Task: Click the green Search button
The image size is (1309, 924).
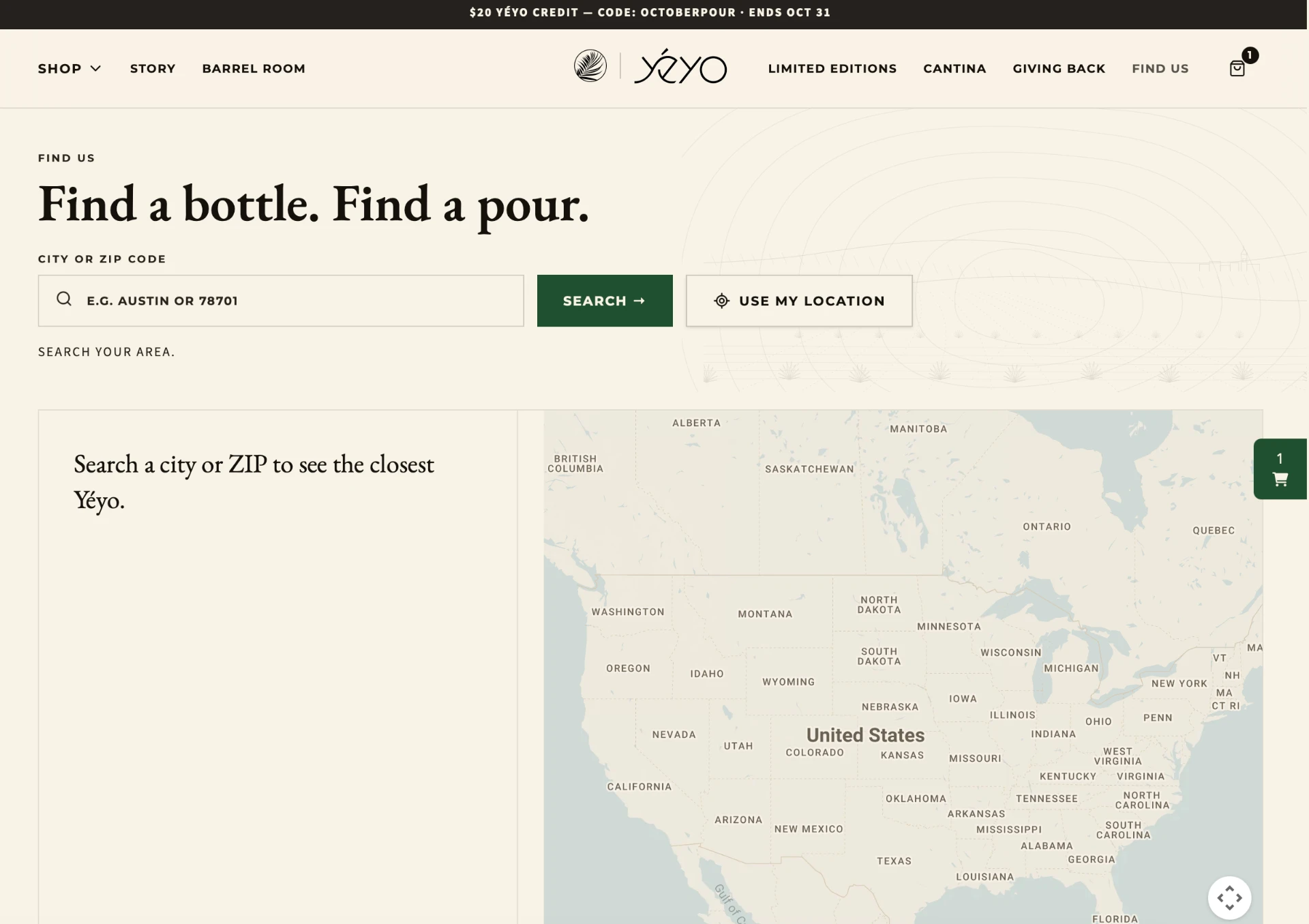Action: click(x=605, y=301)
